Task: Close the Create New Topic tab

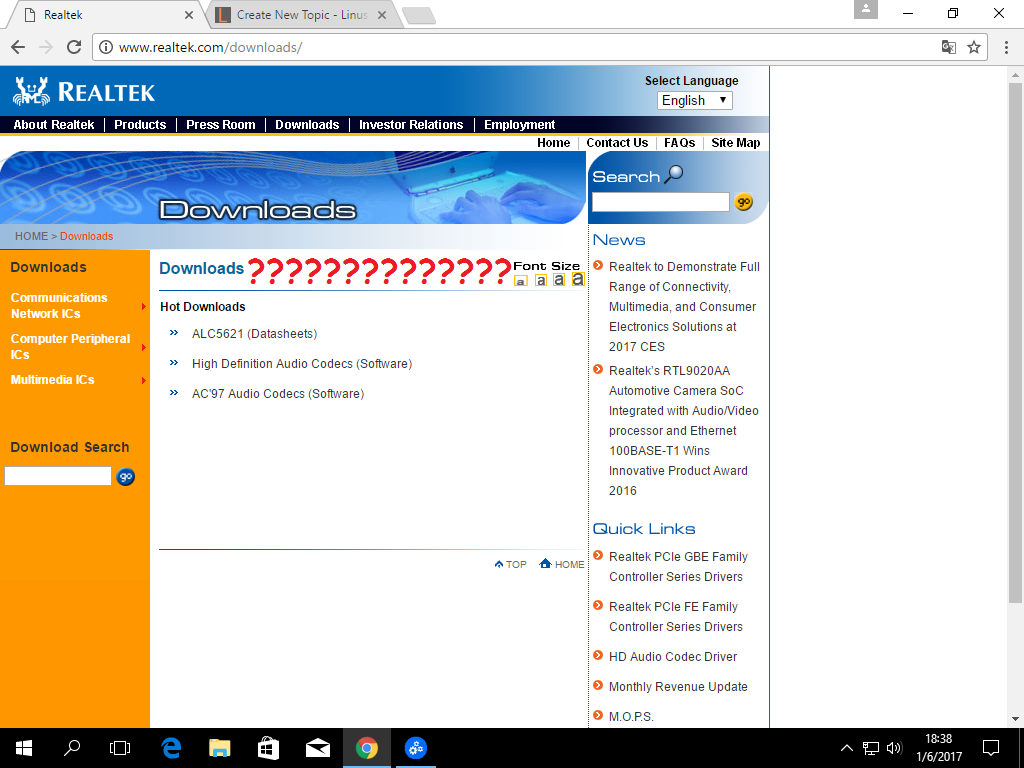Action: click(x=382, y=14)
